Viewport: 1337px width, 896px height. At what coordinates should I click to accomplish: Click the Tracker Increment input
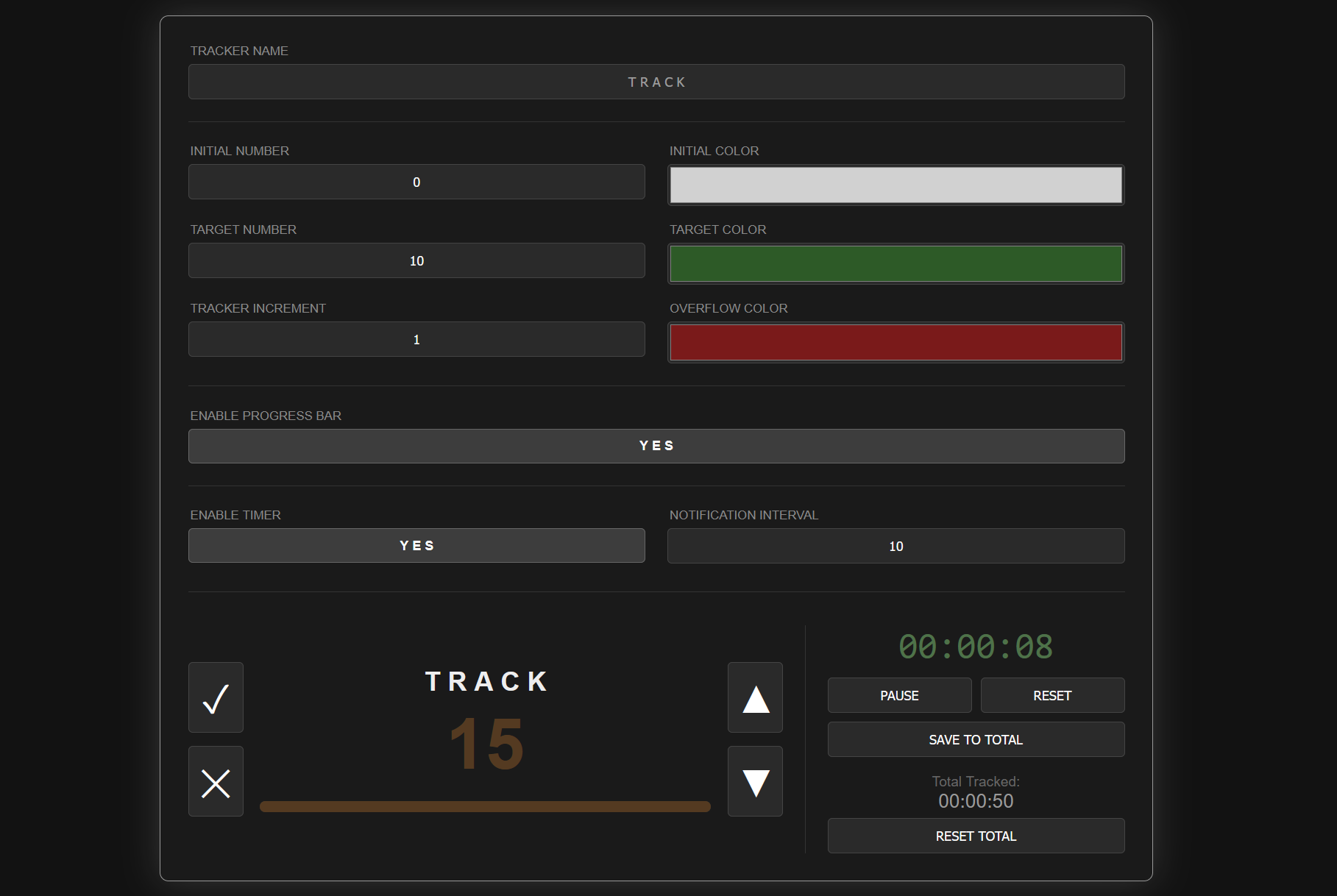tap(416, 339)
